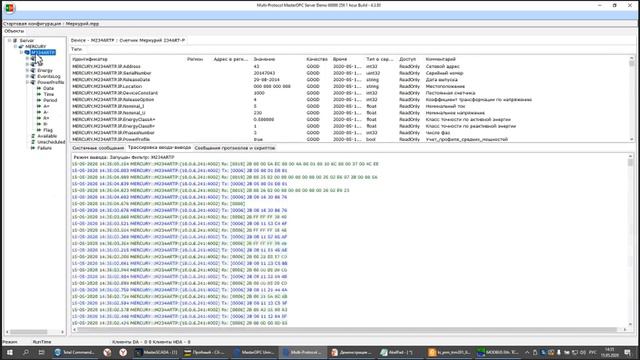Open Windows taskbar search

coord(26,352)
